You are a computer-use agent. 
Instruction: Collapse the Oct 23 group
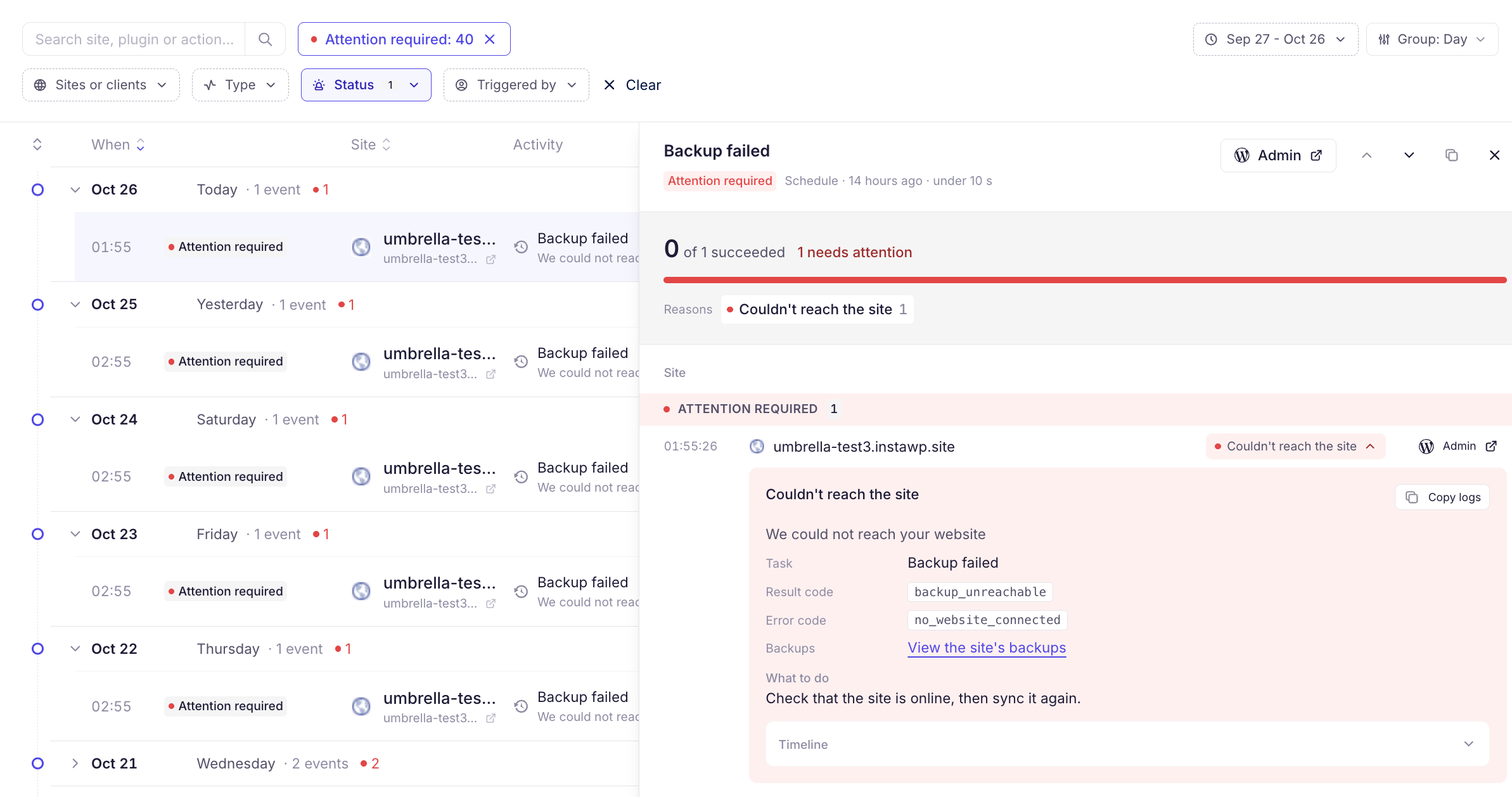point(75,534)
